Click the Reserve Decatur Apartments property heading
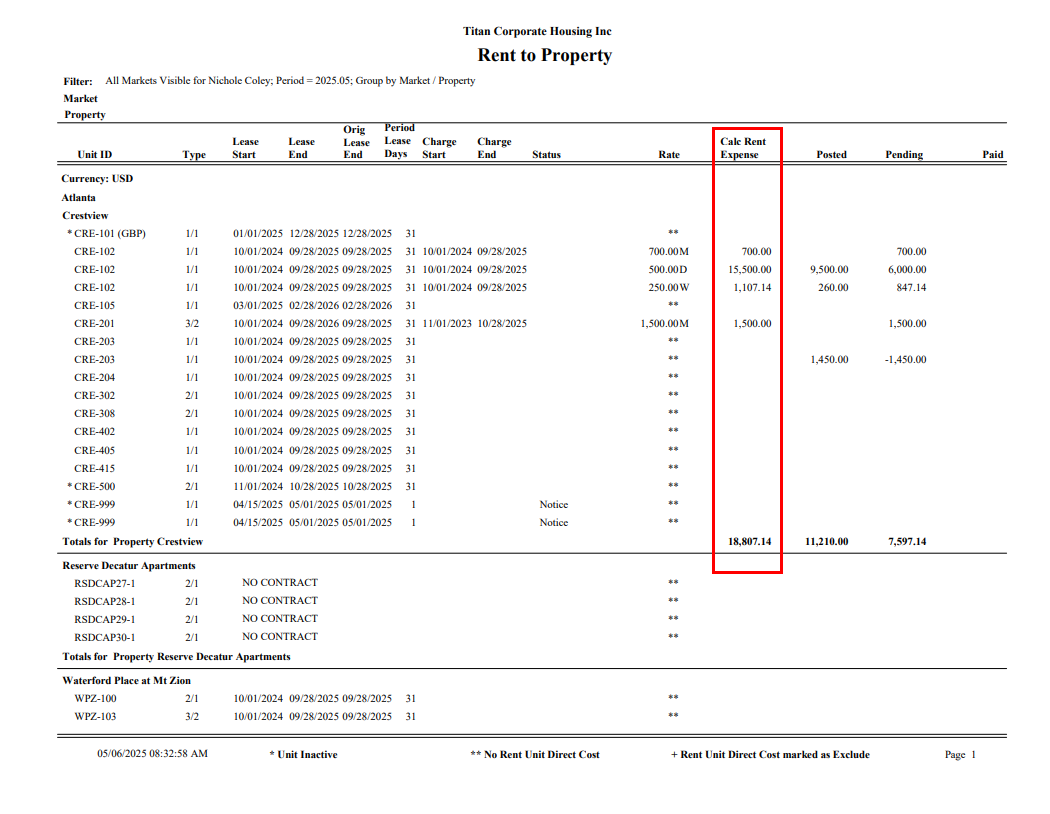 [129, 566]
